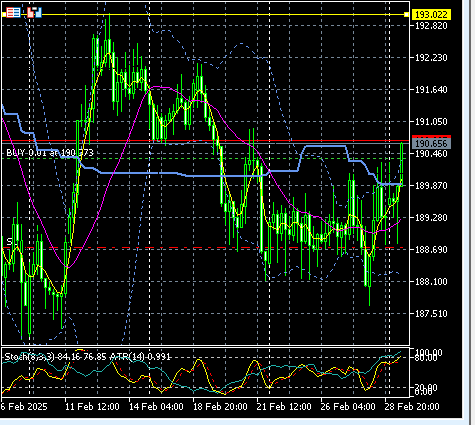This screenshot has width=475, height=425.
Task: Click the 188.100 price scale value
Action: coord(431,282)
